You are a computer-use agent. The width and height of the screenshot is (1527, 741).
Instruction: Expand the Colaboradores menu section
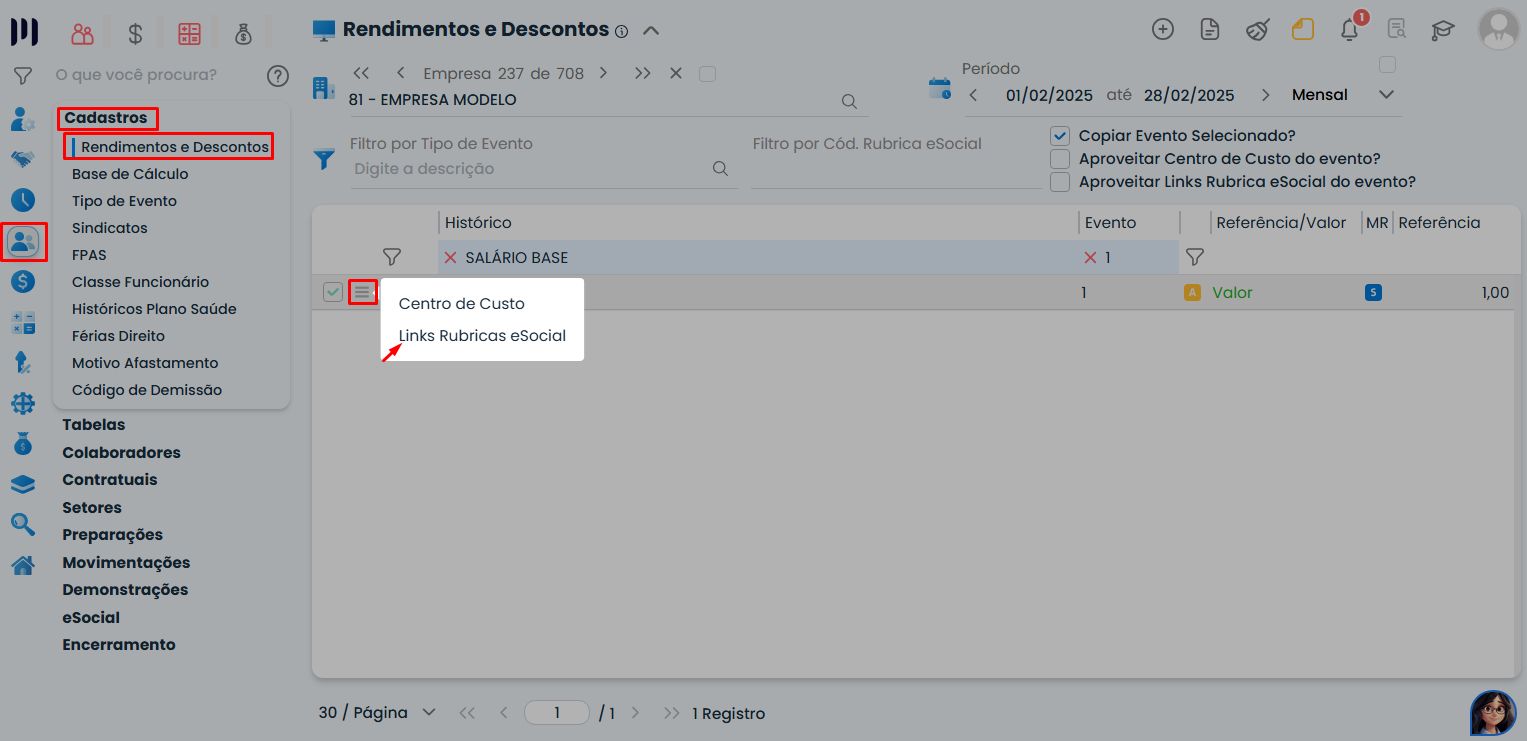121,452
